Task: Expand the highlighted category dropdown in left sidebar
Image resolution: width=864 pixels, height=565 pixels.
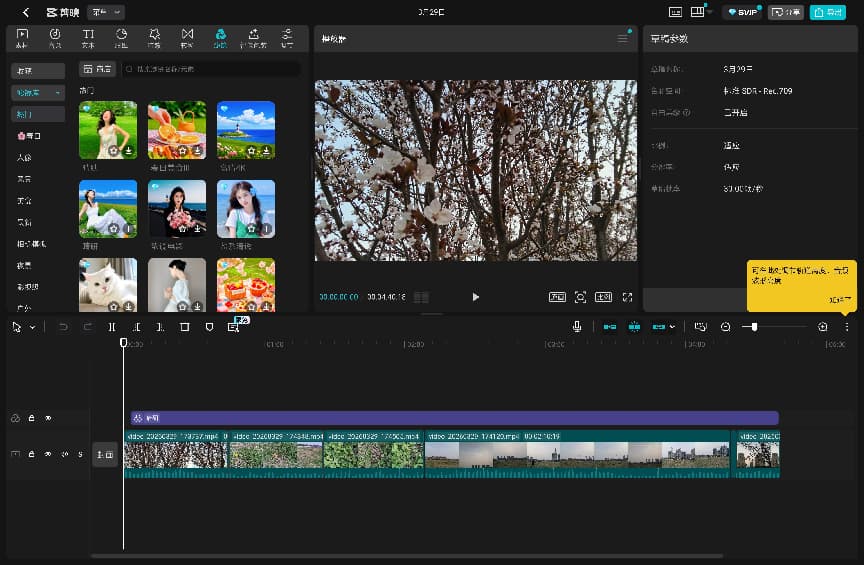Action: coord(38,92)
